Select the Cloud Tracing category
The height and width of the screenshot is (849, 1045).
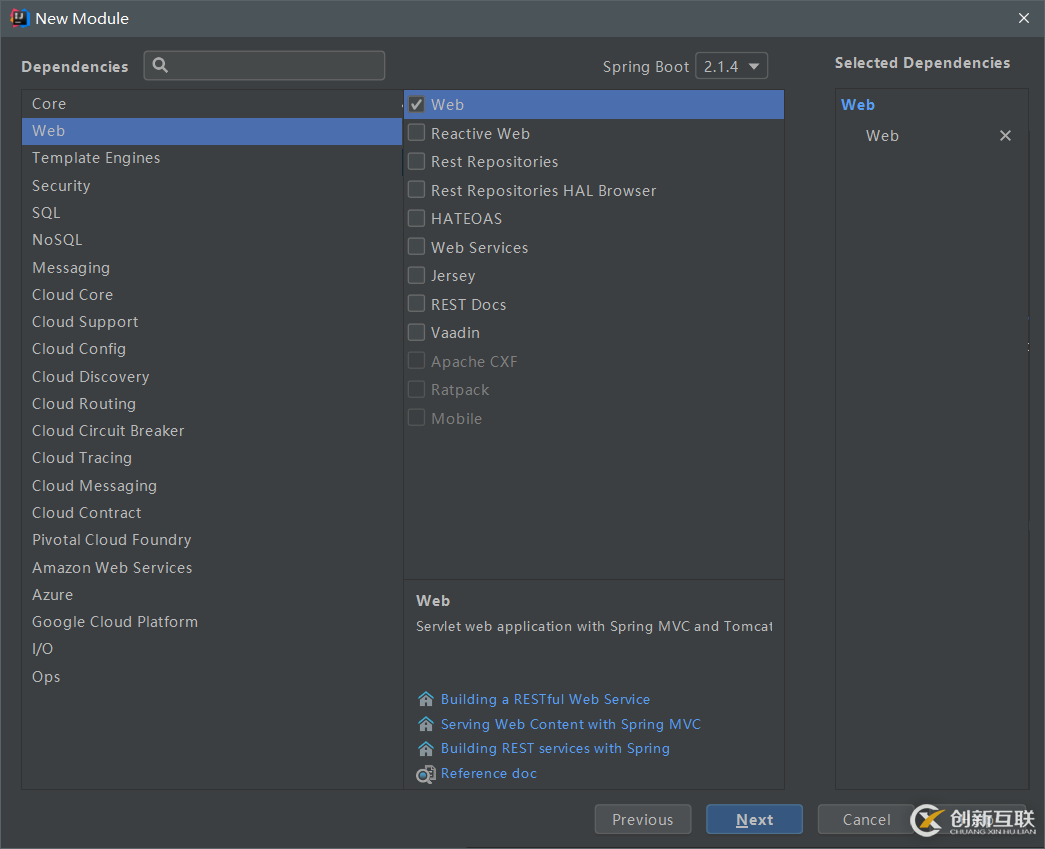pyautogui.click(x=212, y=458)
